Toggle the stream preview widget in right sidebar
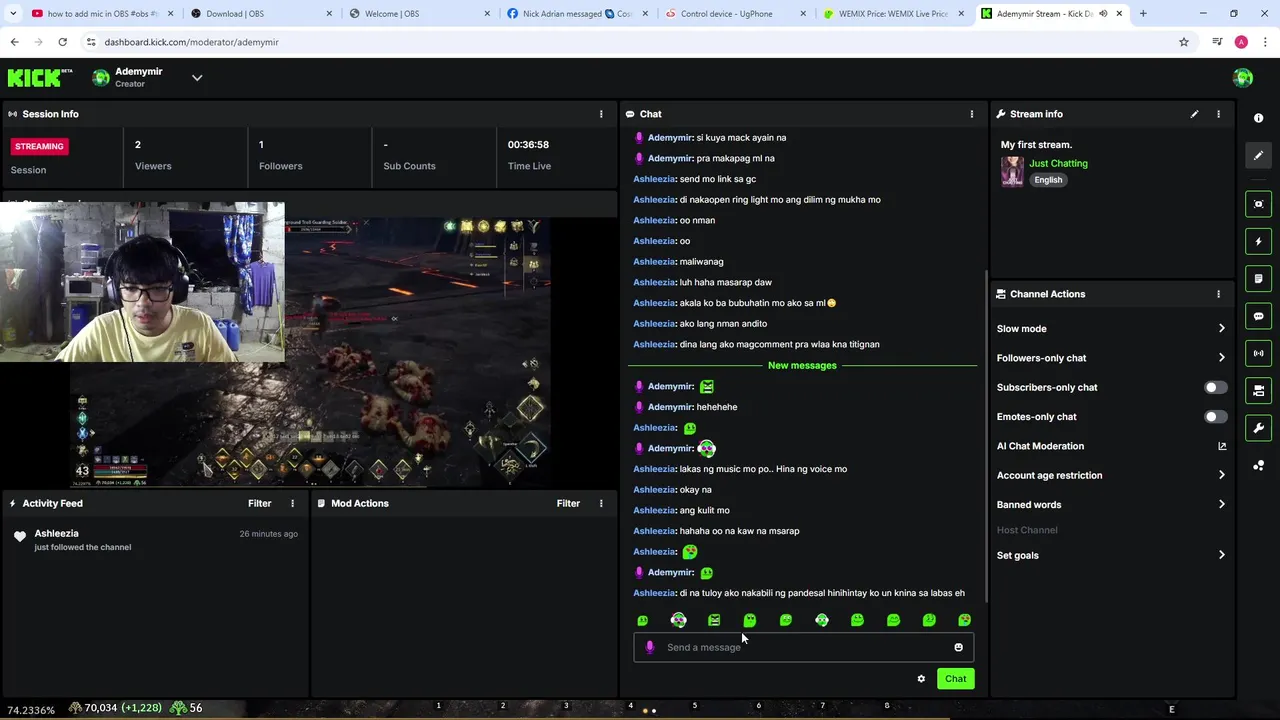The height and width of the screenshot is (720, 1280). tap(1258, 204)
